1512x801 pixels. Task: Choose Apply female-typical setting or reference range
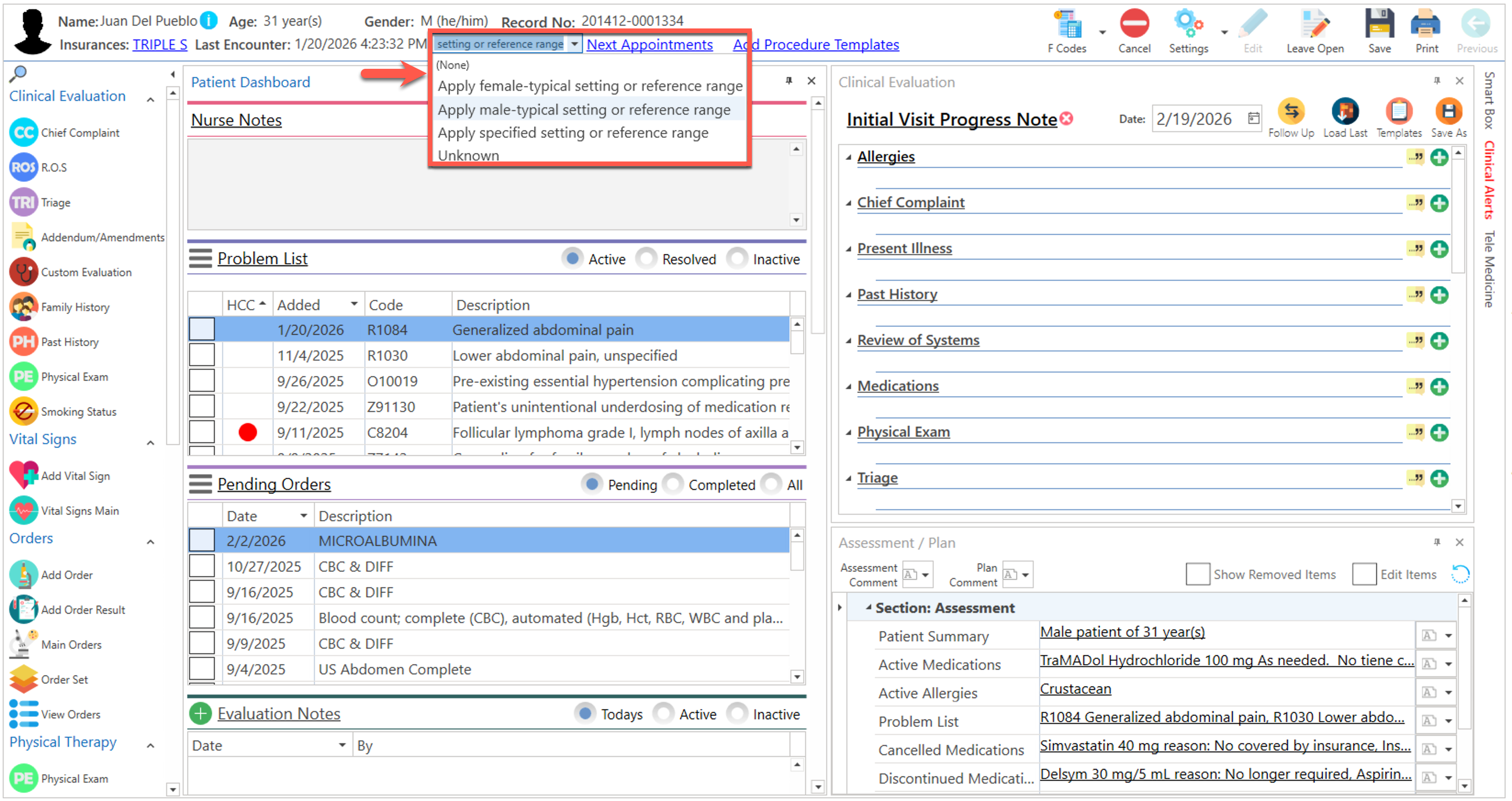(589, 86)
